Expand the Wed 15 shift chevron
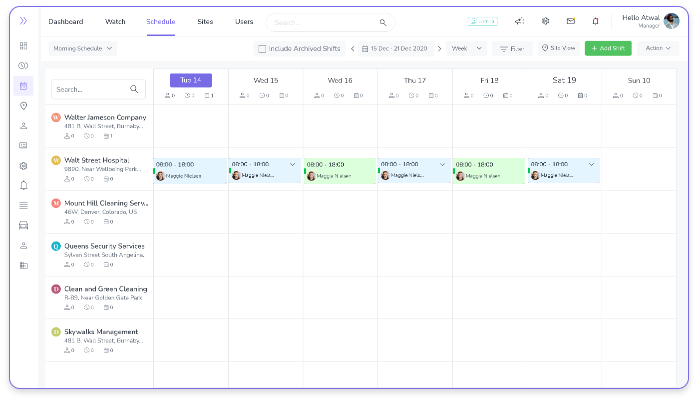 [x=293, y=164]
